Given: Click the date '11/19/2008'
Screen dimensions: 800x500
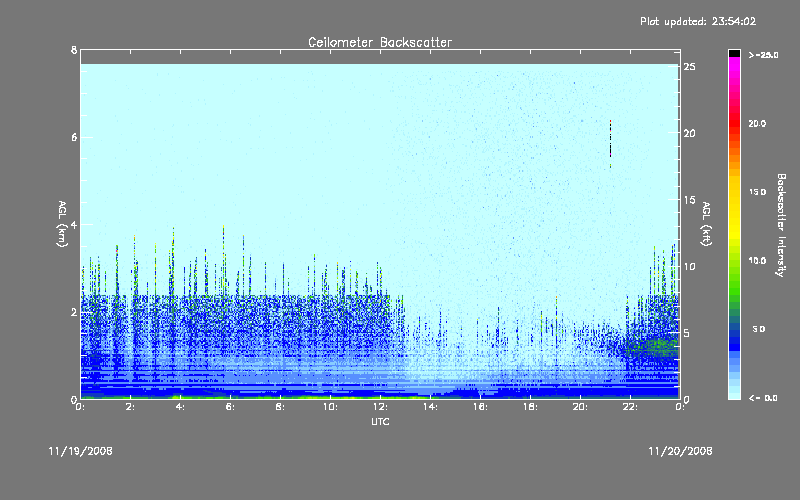Looking at the screenshot, I should [x=81, y=451].
